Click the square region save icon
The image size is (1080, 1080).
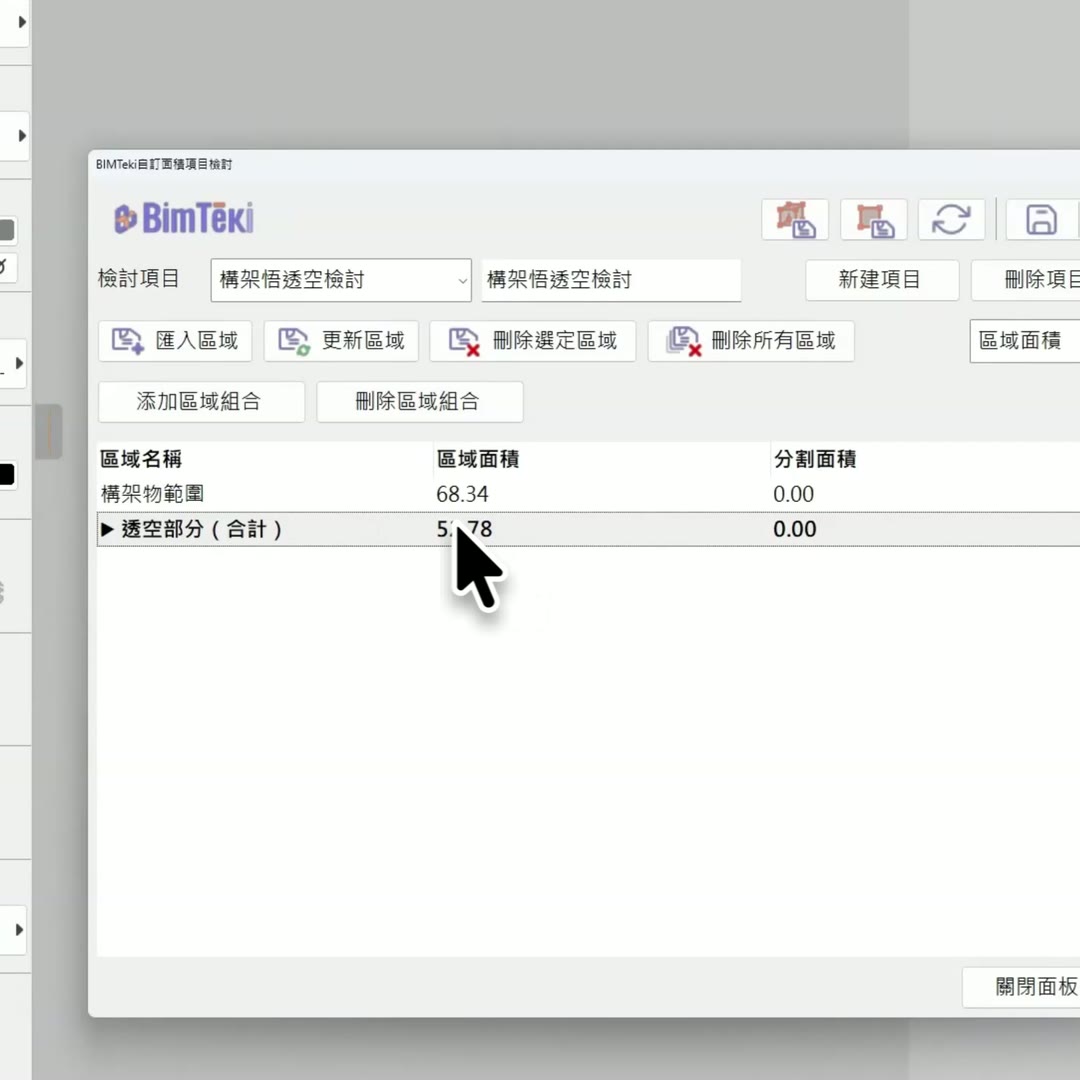pyautogui.click(x=873, y=220)
